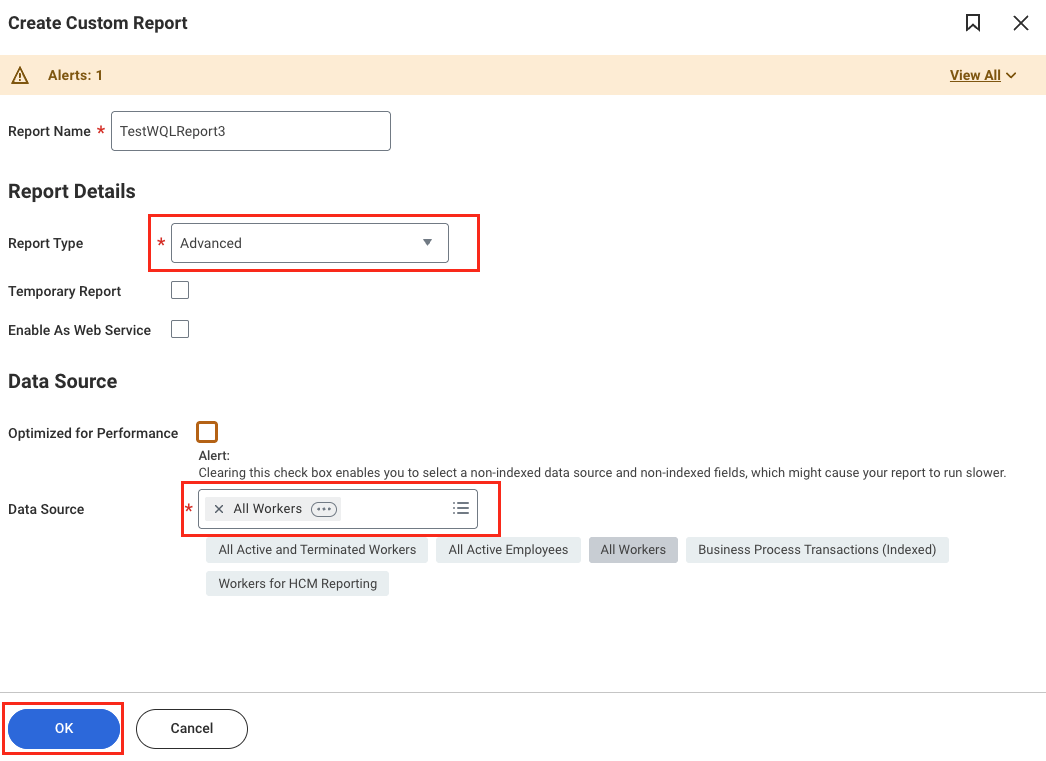Click the bookmark icon in the header
Viewport: 1046px width, 761px height.
click(x=972, y=22)
